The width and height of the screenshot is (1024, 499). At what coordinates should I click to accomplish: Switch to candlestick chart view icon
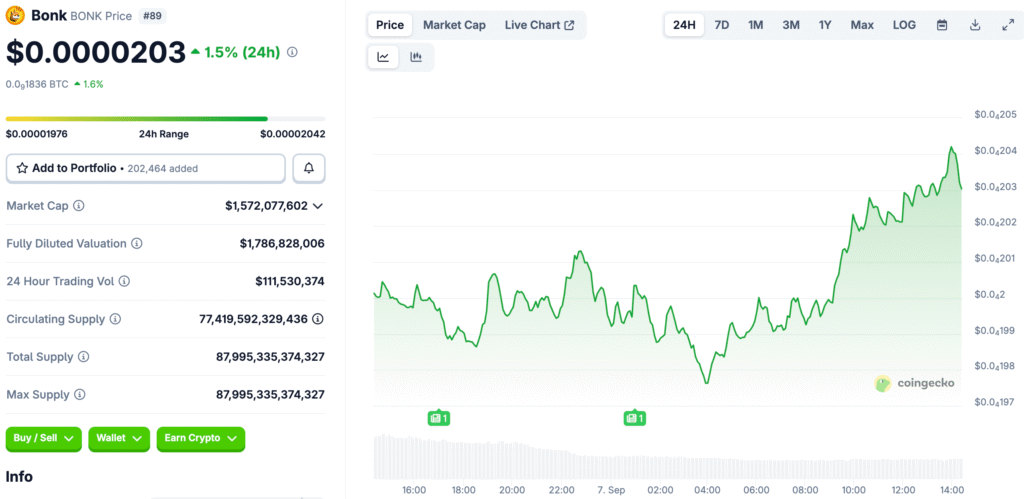[x=416, y=57]
